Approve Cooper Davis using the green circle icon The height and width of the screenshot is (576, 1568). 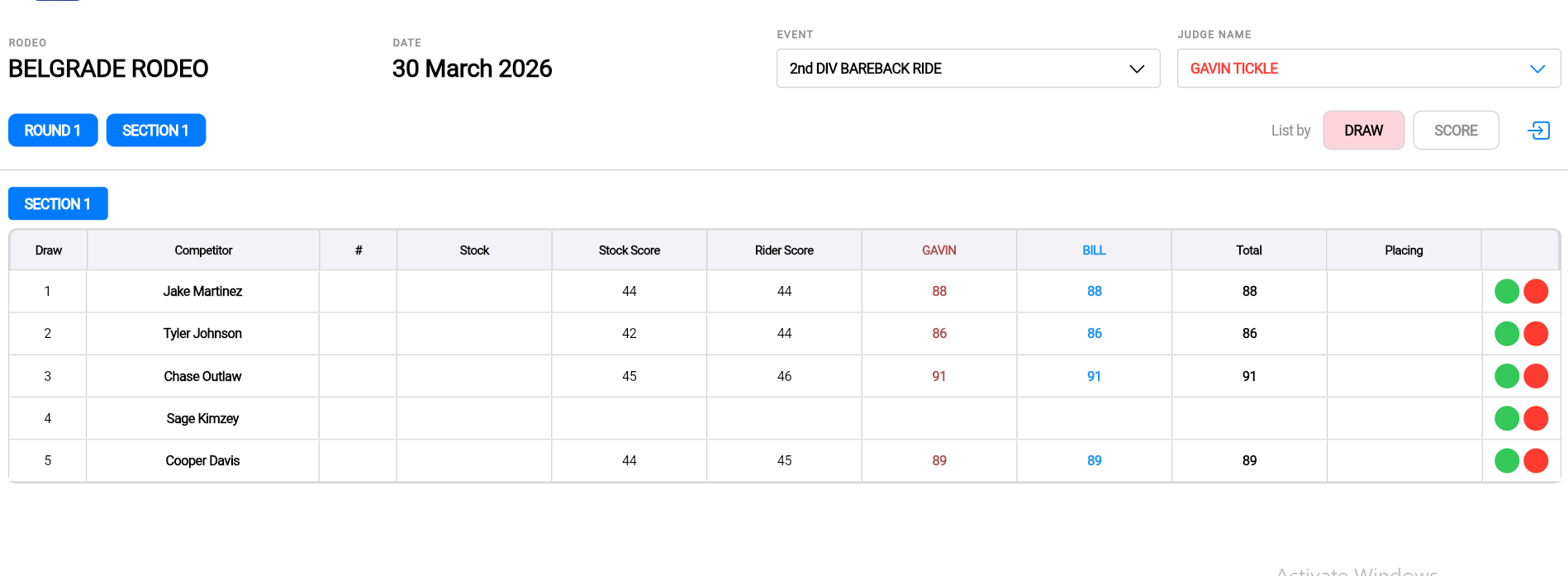[x=1506, y=460]
